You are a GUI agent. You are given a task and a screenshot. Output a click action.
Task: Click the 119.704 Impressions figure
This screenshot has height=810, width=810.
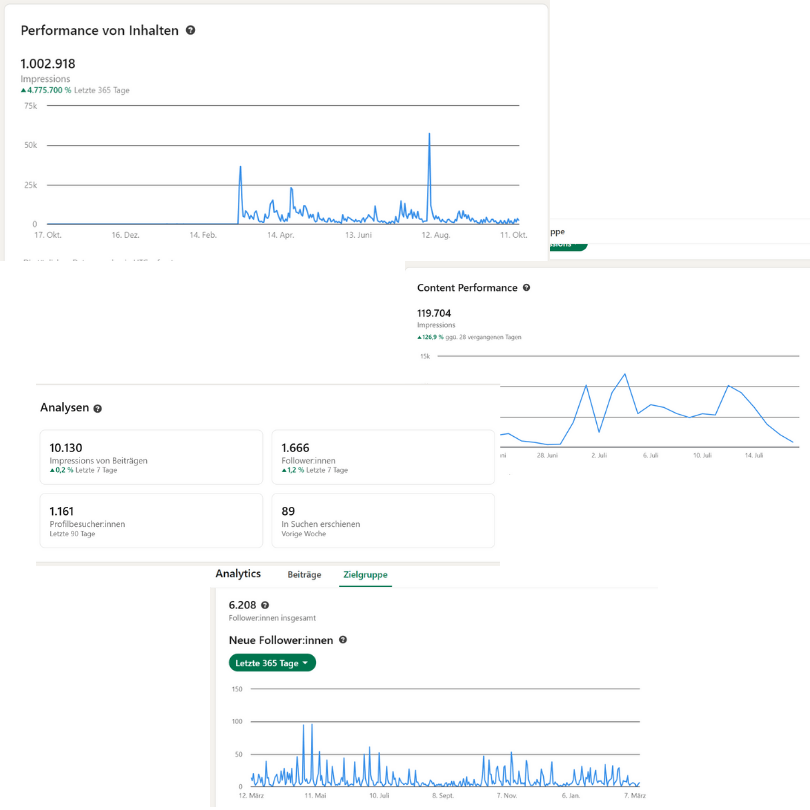tap(436, 312)
